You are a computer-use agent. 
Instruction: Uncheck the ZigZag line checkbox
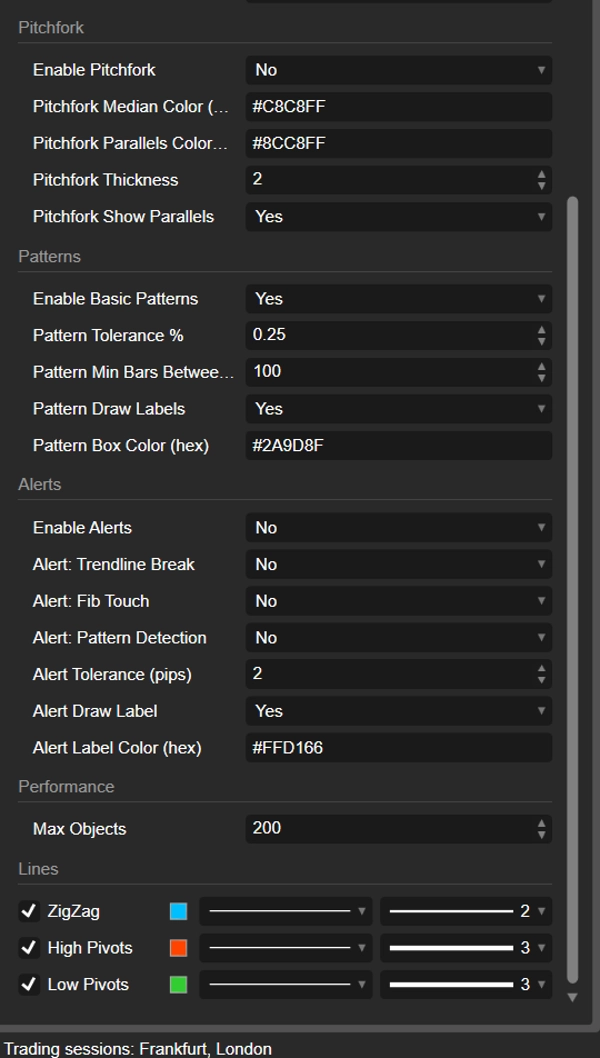tap(25, 911)
